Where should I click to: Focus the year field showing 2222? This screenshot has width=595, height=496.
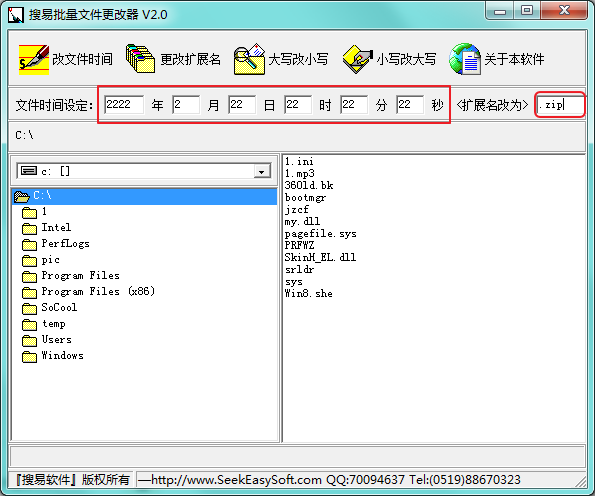tap(124, 104)
